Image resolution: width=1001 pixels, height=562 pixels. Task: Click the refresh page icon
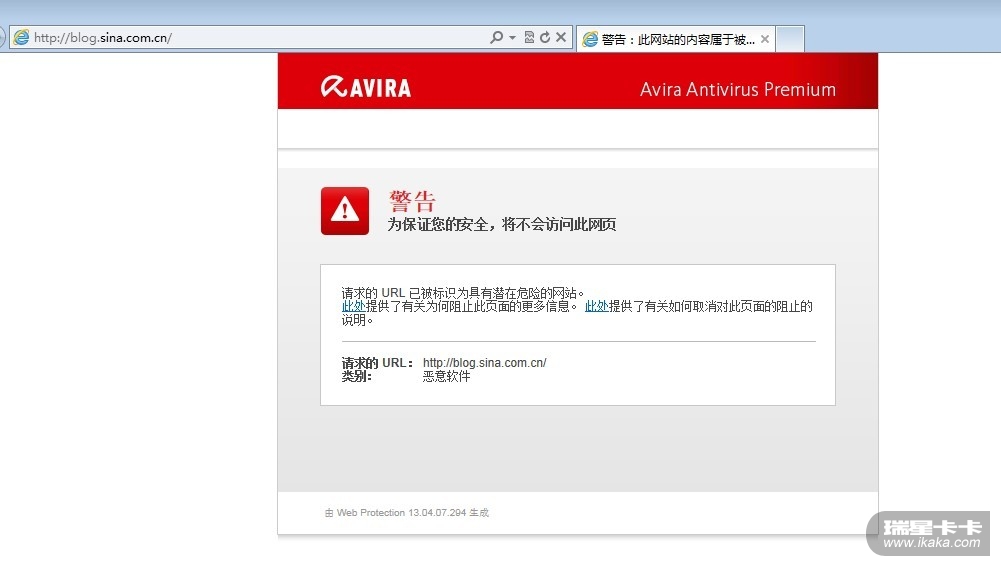click(x=545, y=38)
